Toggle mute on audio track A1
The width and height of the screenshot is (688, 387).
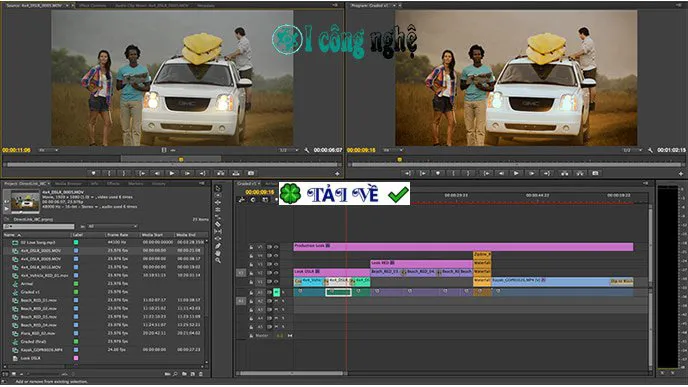coord(276,292)
